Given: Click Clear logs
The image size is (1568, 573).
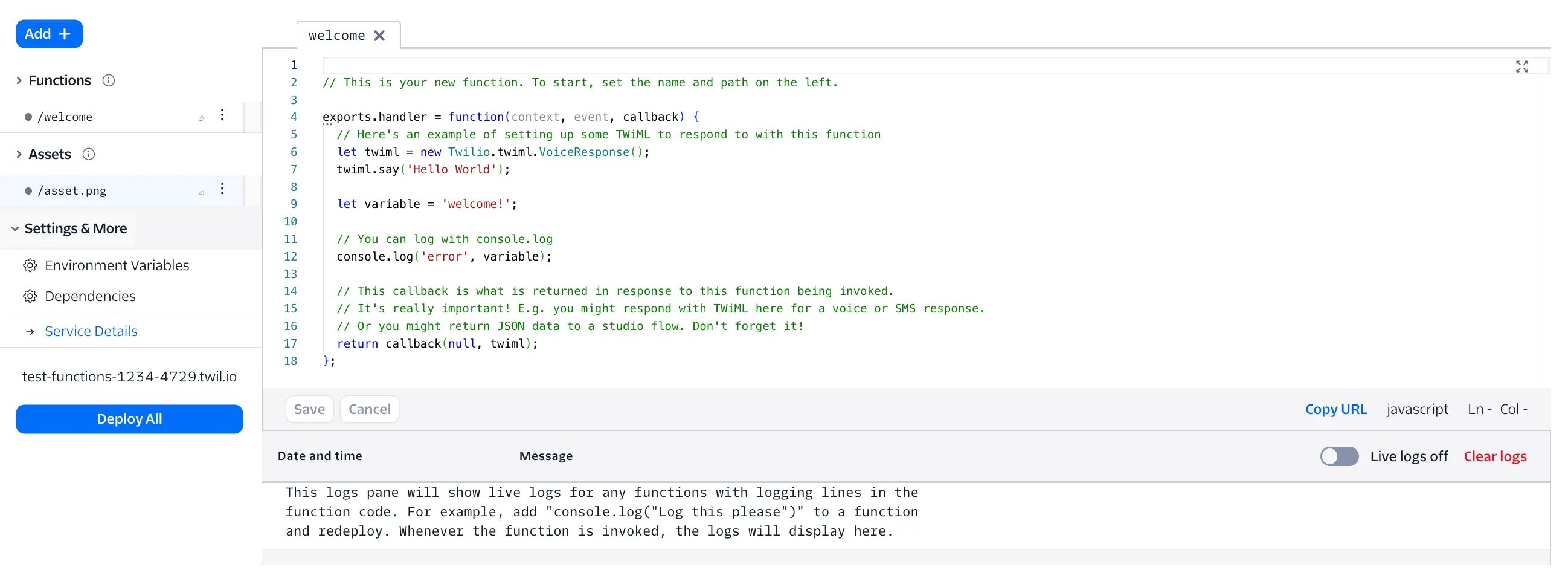Looking at the screenshot, I should 1494,456.
